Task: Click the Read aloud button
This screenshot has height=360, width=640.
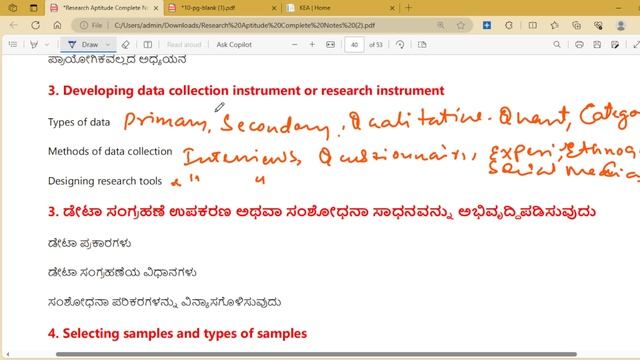Action: click(184, 44)
